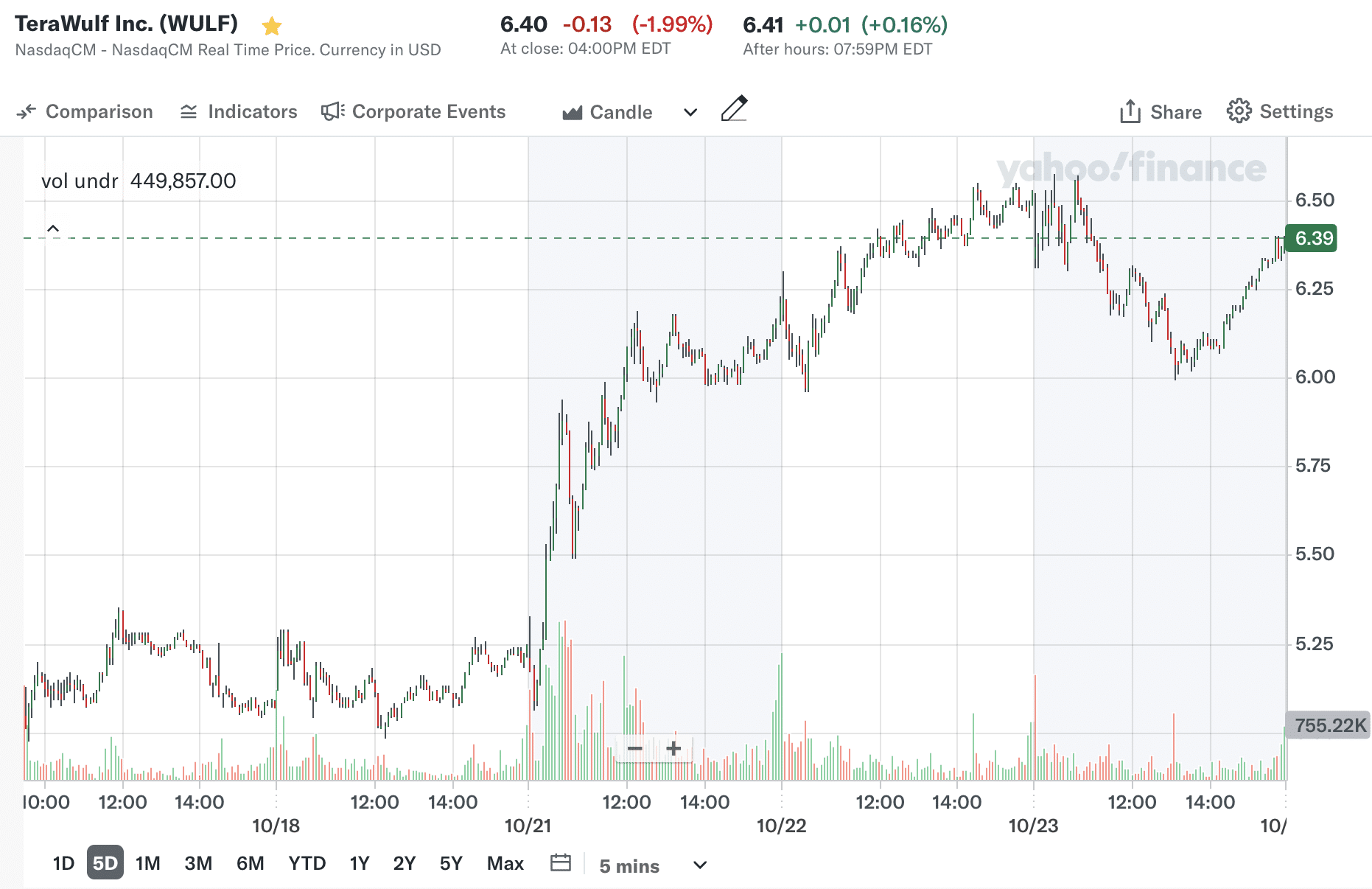Switch chart to 1D view
The height and width of the screenshot is (889, 1372).
(63, 862)
